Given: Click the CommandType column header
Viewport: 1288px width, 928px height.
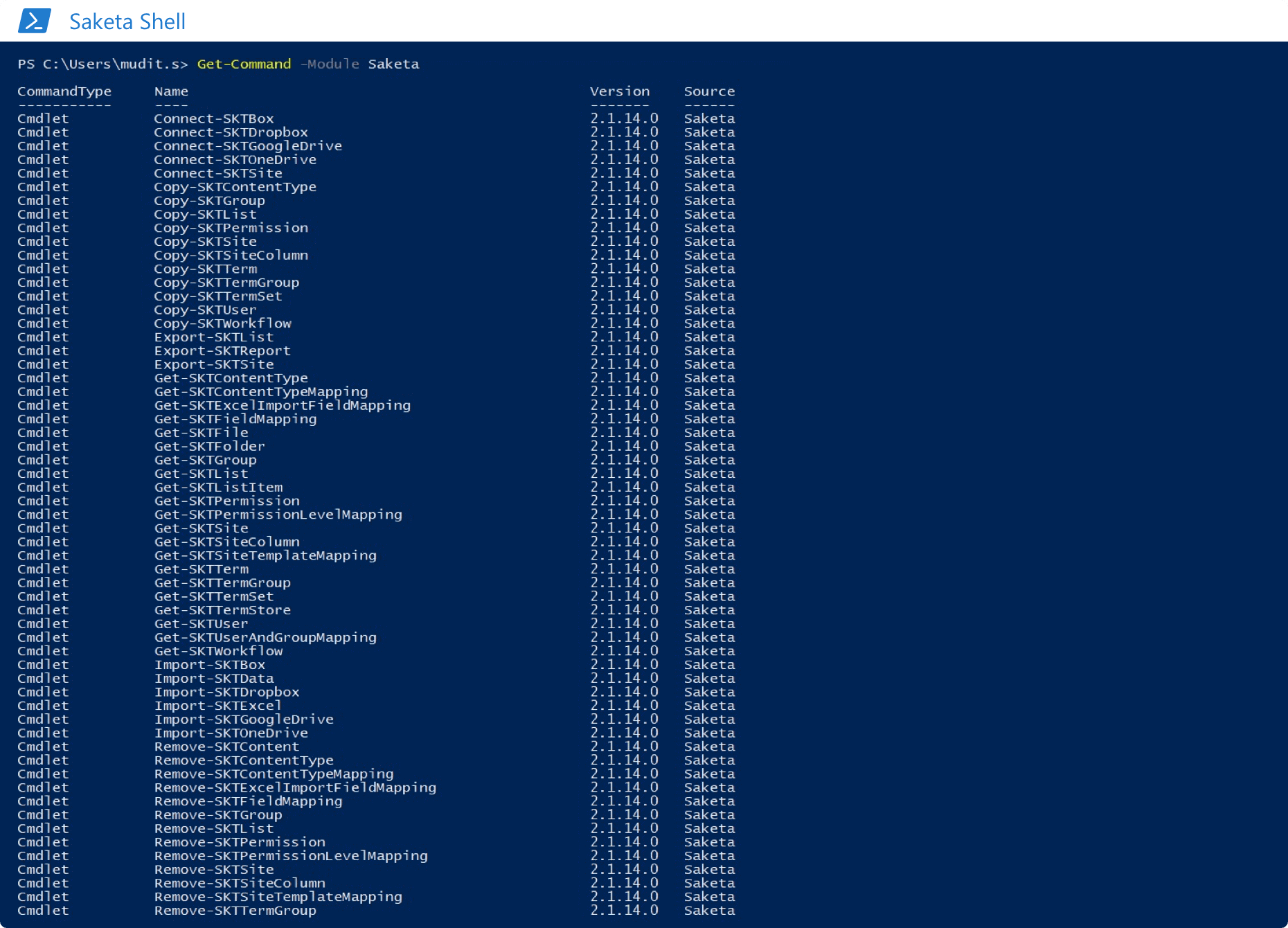Looking at the screenshot, I should click(64, 91).
